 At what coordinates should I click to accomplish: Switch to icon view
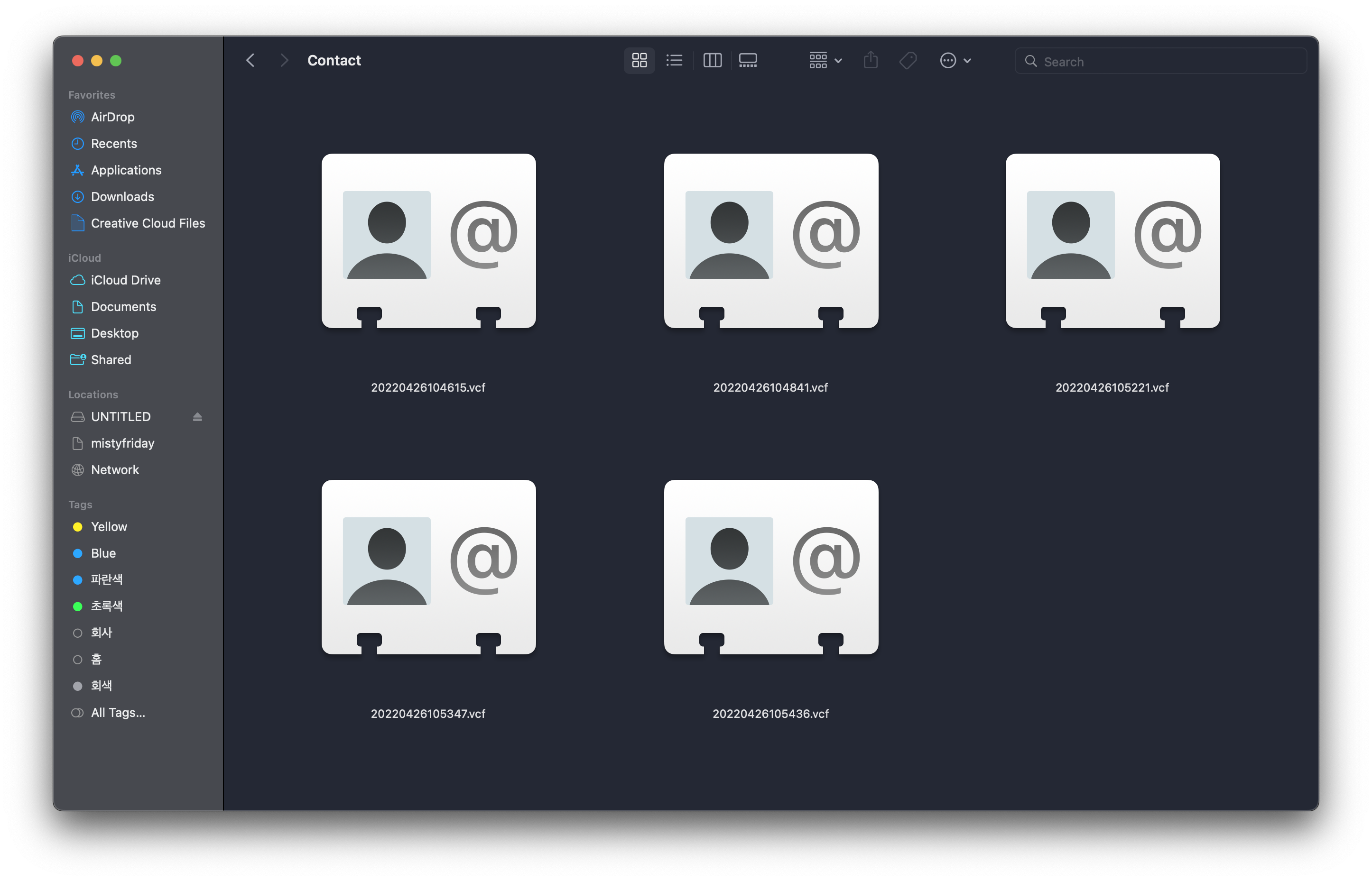[639, 60]
